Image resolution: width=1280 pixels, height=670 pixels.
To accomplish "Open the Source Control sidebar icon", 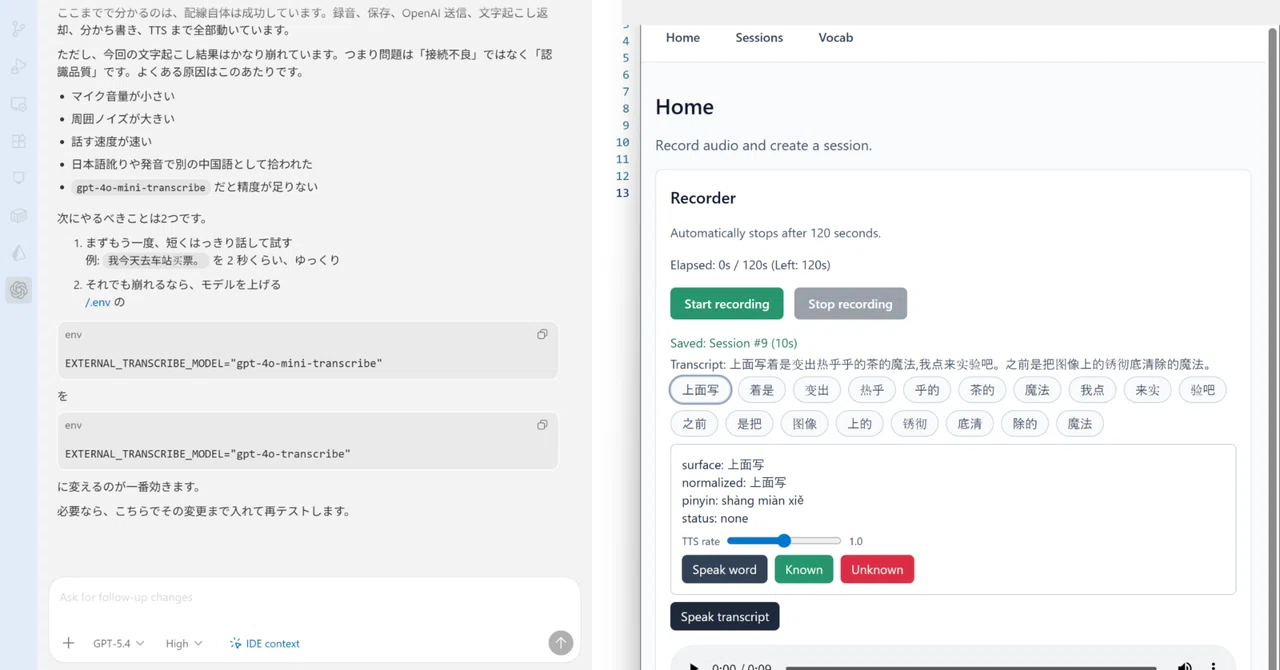I will pos(19,29).
